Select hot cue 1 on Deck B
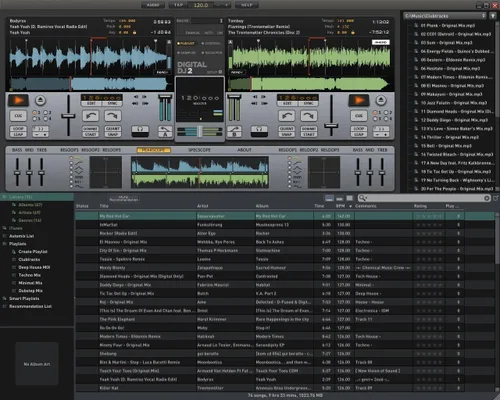500x400 pixels. (375, 112)
